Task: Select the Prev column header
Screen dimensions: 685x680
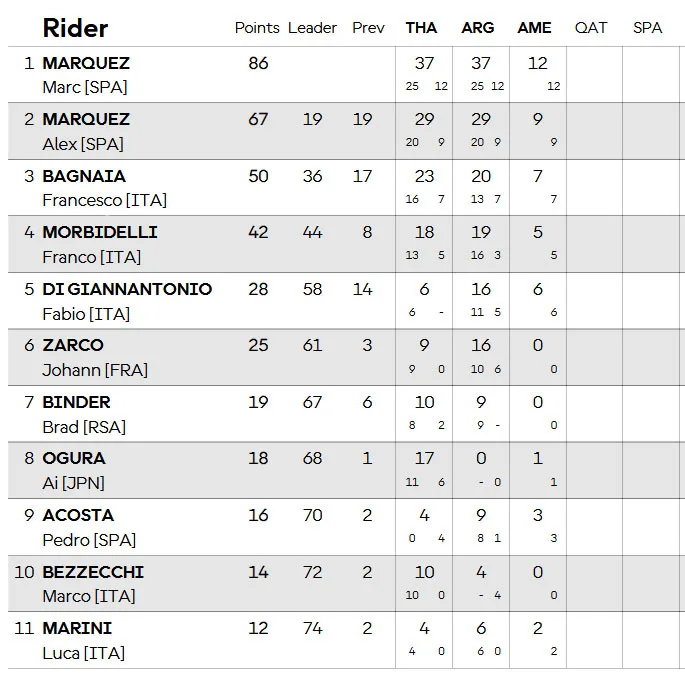Action: [368, 28]
